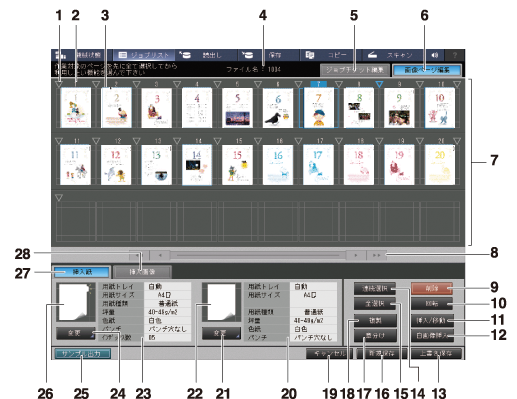Screen dimensions: 517x399
Task: Click the 回転 rotate button
Action: coord(432,304)
